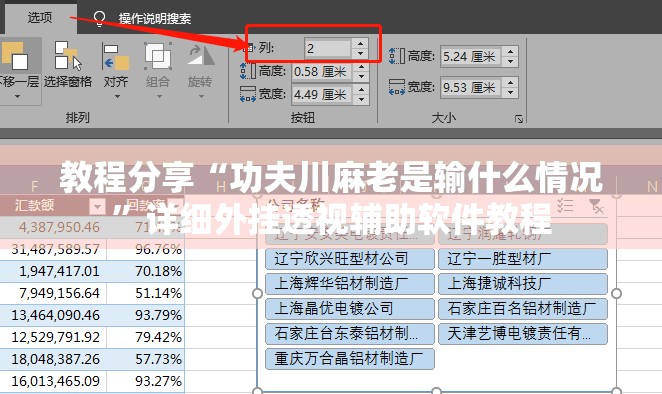Select slicer item 上海晶优电镀公司

tap(350, 308)
